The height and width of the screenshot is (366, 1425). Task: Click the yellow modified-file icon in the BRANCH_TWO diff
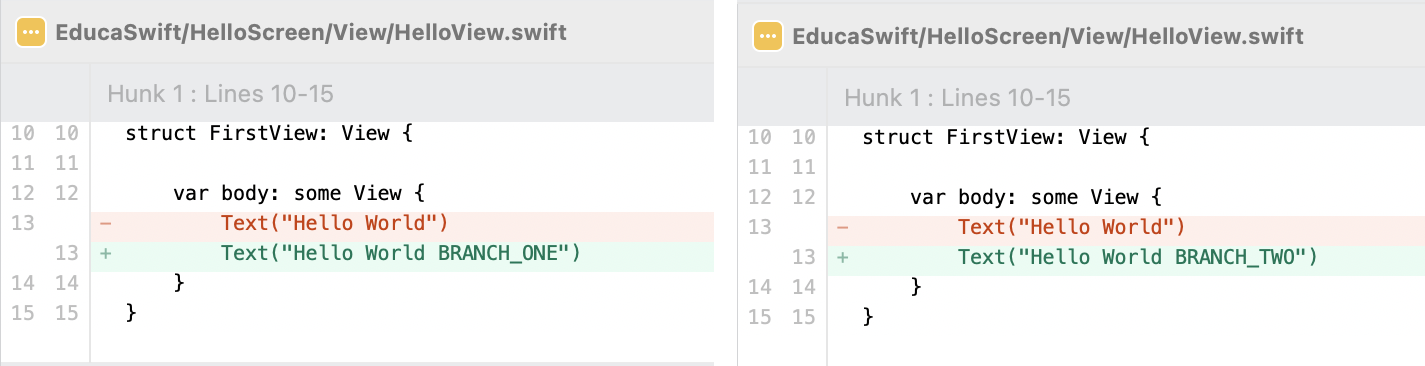767,36
